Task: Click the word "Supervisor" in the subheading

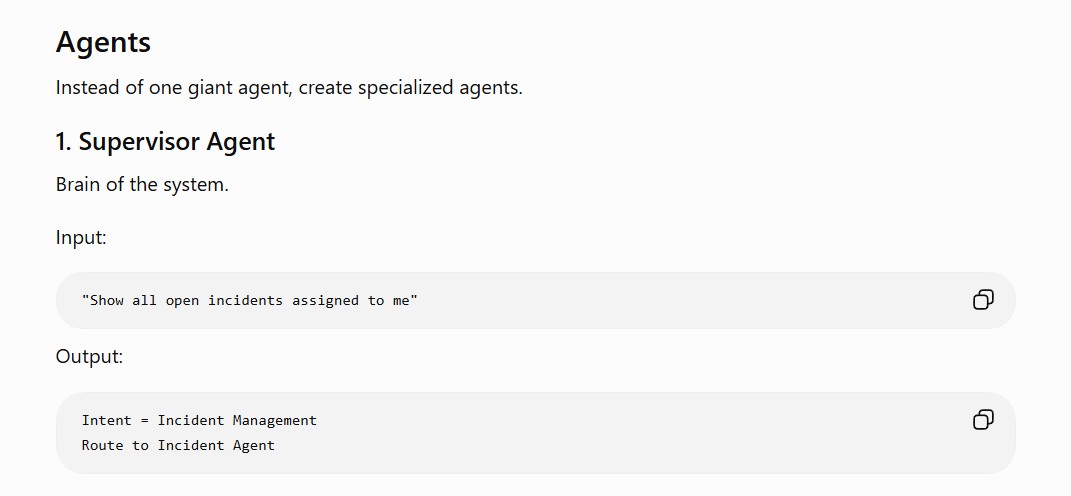Action: tap(140, 142)
